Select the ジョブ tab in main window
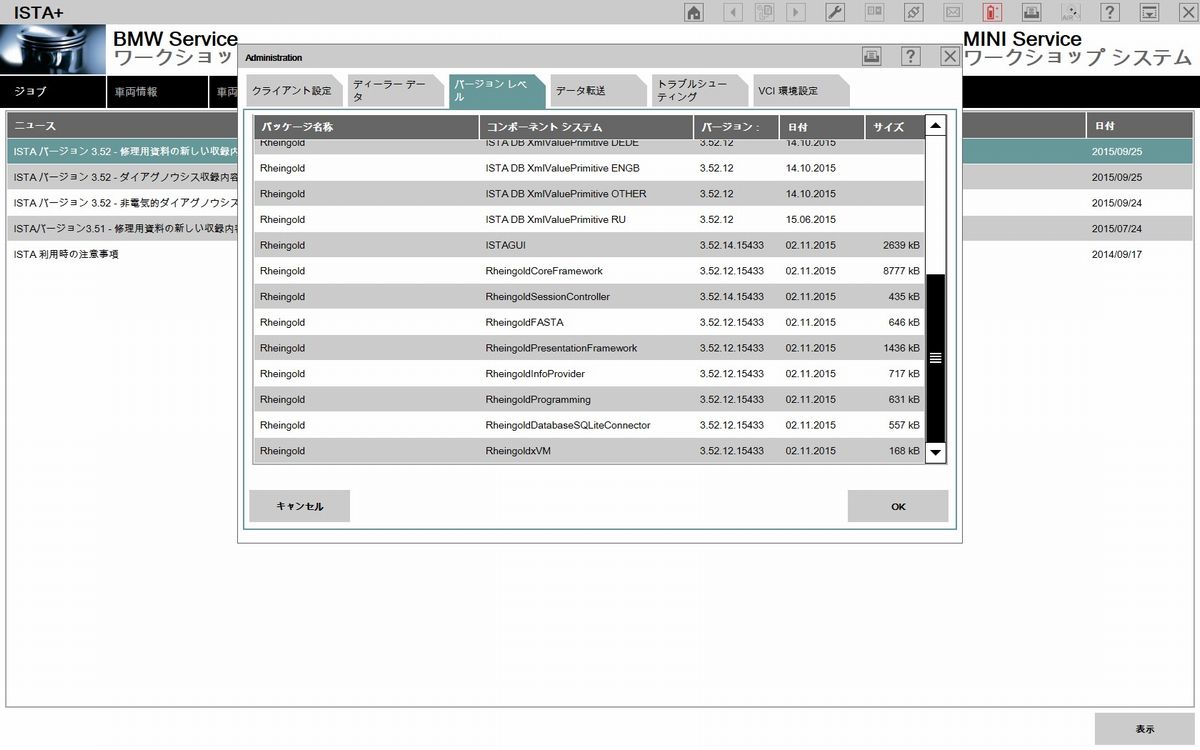Image resolution: width=1200 pixels, height=750 pixels. coord(53,91)
